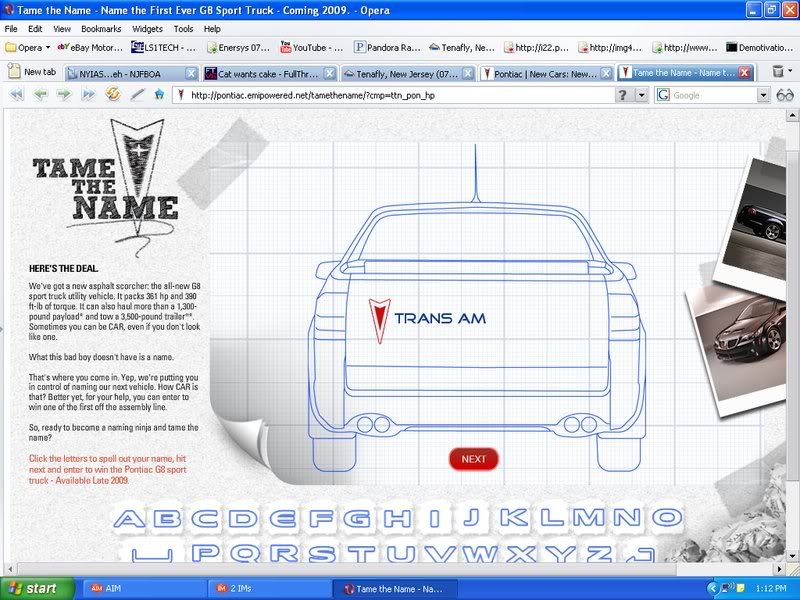Click the letter O key
This screenshot has height=600, width=800.
point(667,518)
